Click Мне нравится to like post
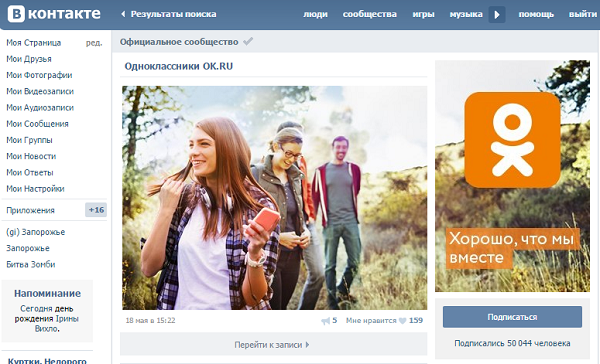 tap(371, 320)
